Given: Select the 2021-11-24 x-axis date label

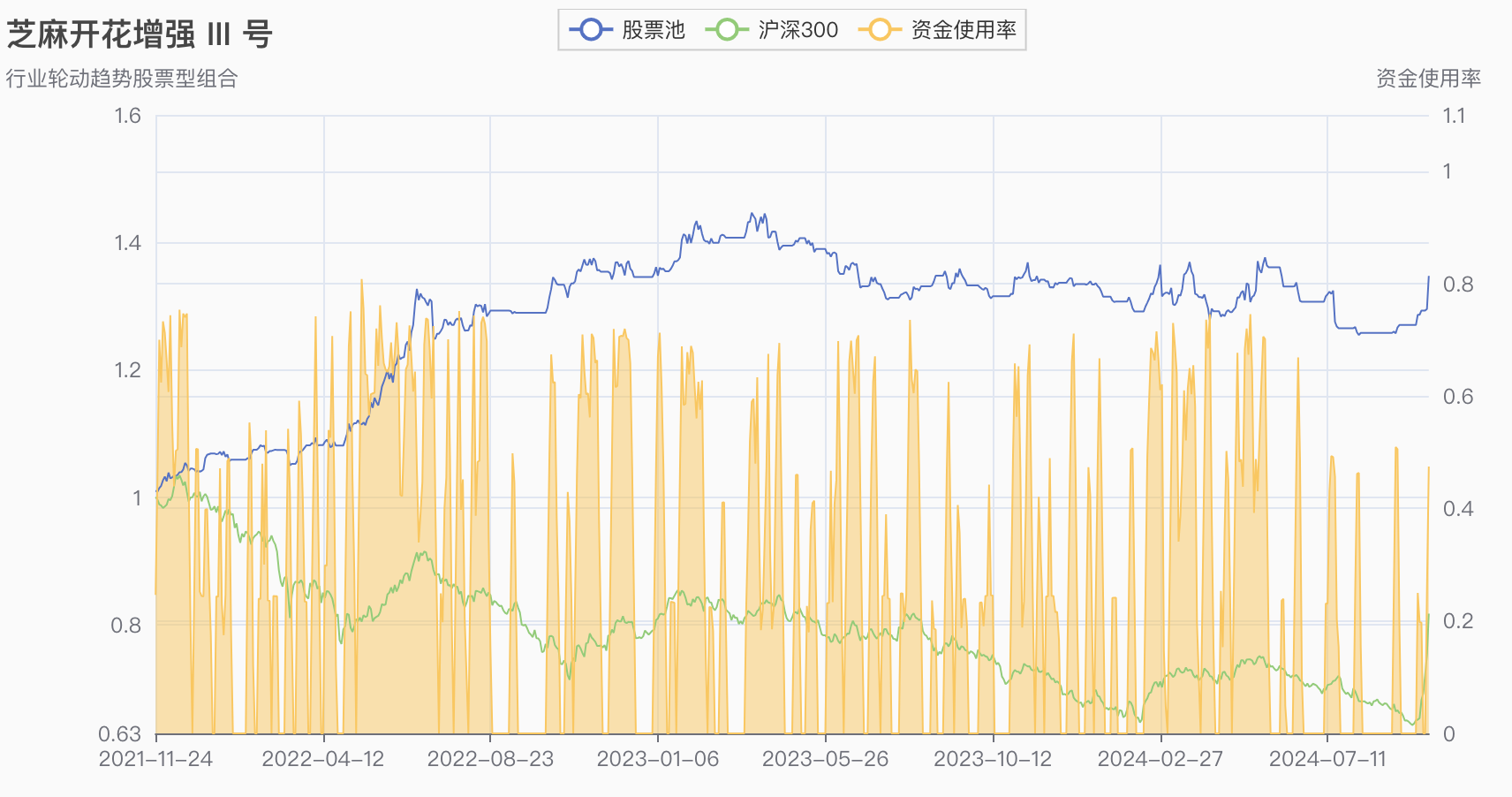Looking at the screenshot, I should 155,759.
